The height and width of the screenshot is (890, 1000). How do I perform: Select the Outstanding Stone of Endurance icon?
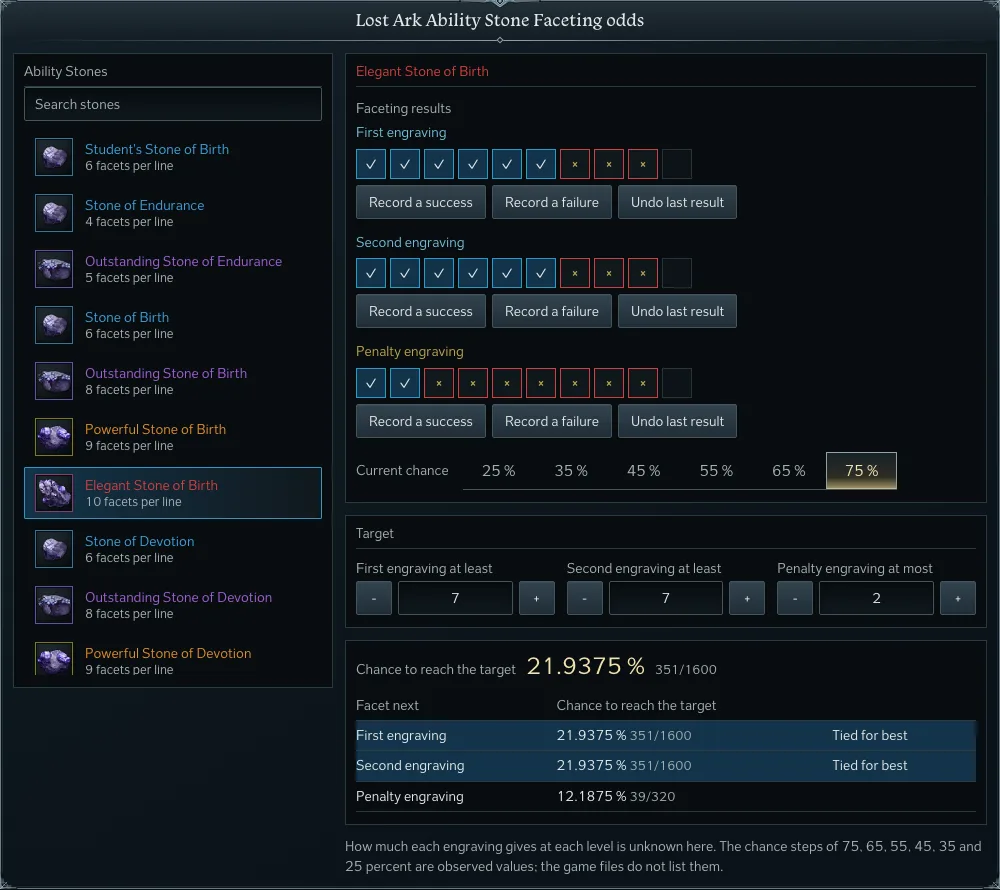point(54,269)
